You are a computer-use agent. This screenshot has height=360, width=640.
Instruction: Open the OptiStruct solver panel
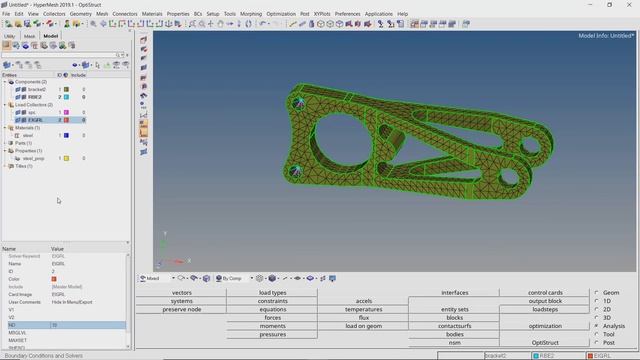545,343
